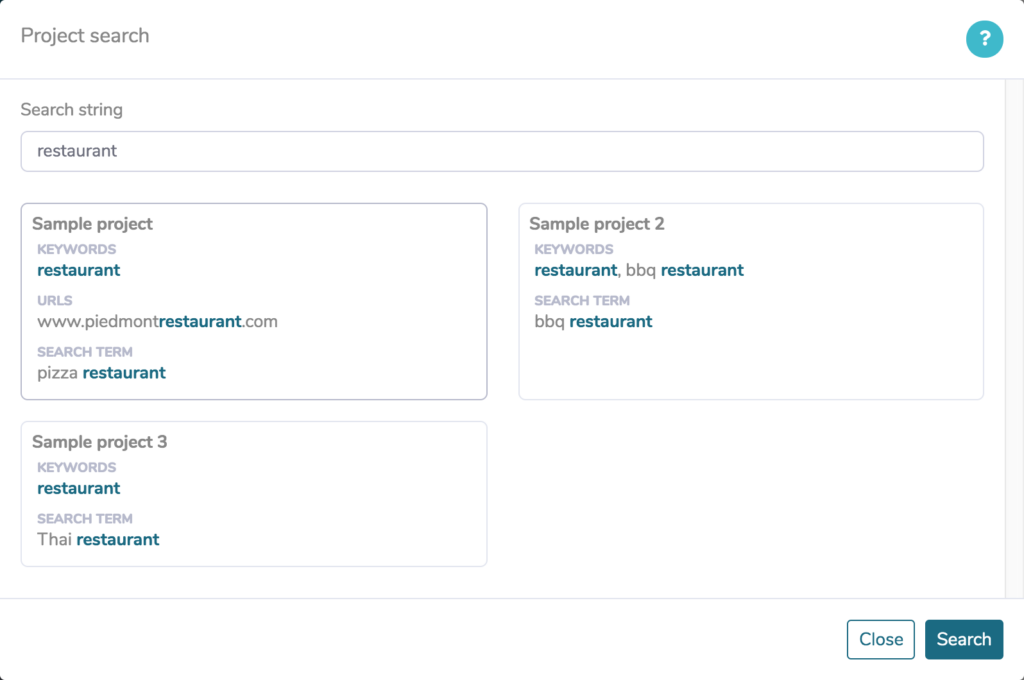Click the www.piedmontrestaurant.com URL
1024x680 pixels.
point(157,321)
